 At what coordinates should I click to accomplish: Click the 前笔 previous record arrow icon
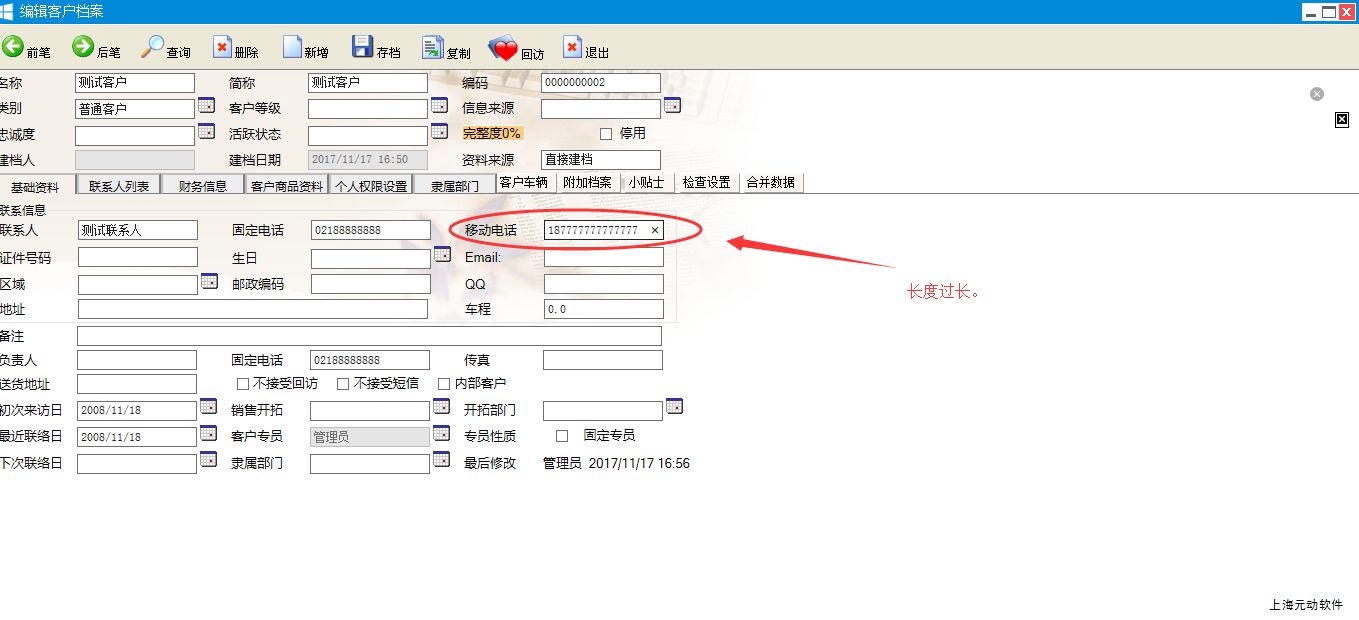pos(13,48)
